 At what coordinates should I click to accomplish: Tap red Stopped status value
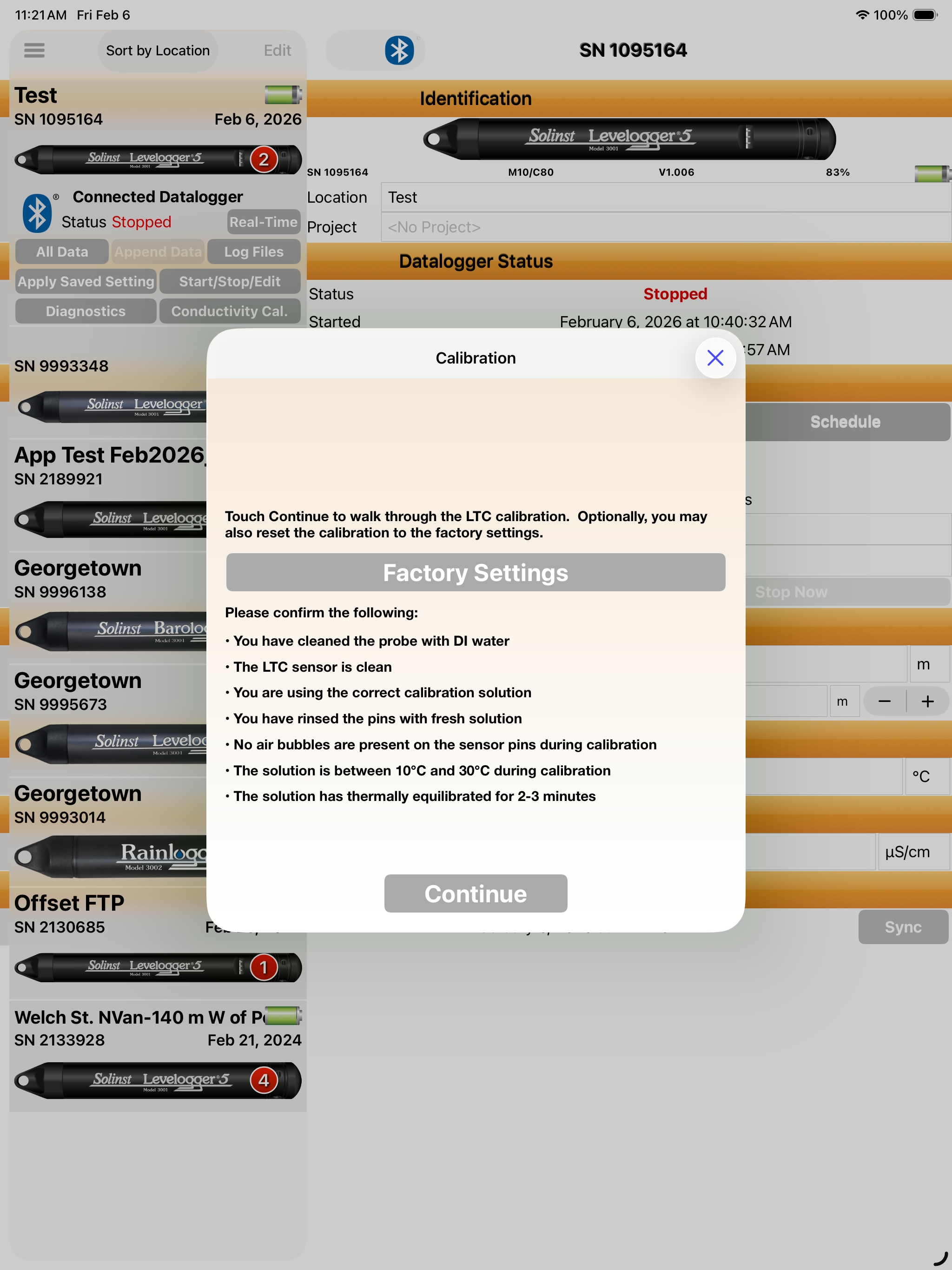point(675,294)
